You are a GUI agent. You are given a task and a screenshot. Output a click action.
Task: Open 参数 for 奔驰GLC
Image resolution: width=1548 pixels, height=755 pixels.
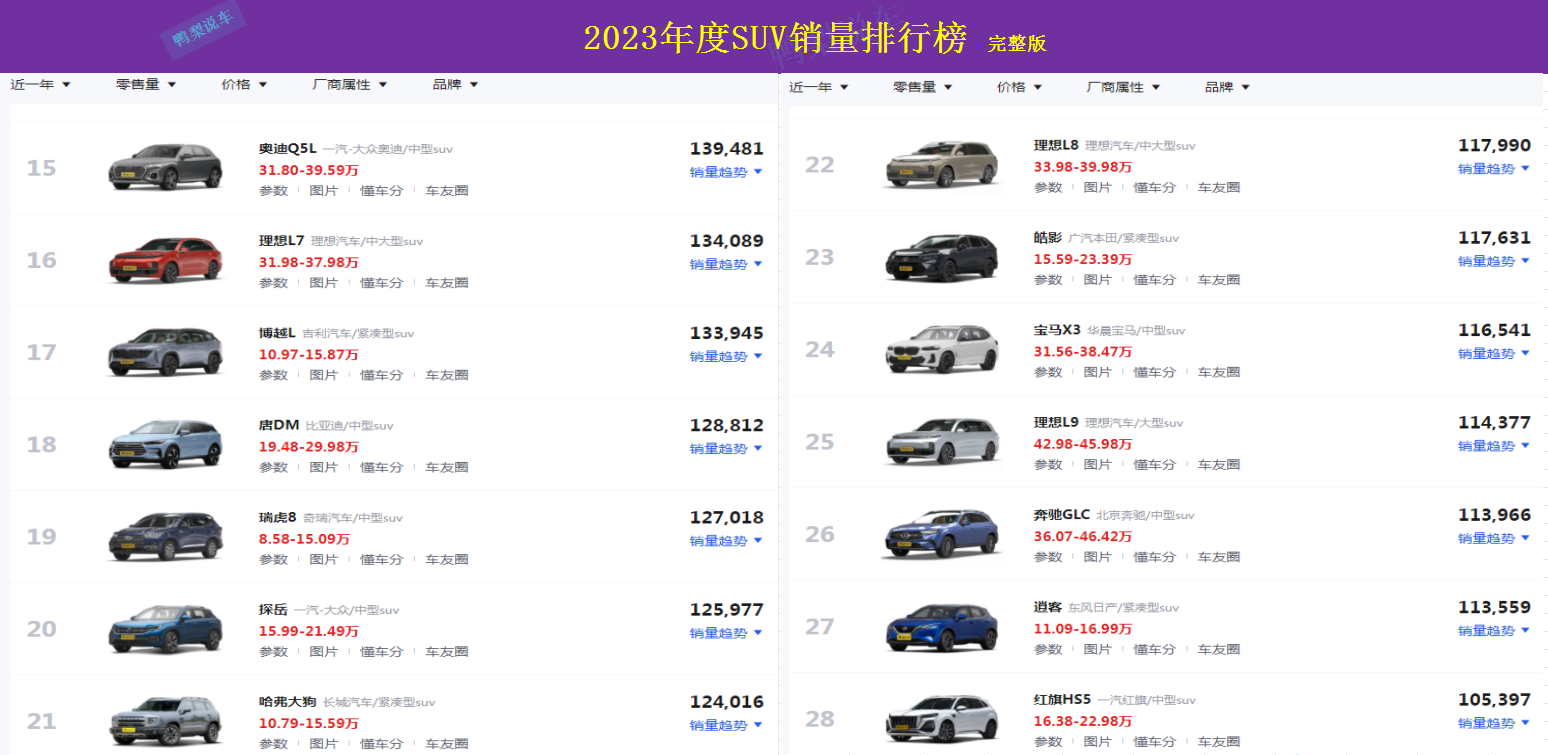1048,557
